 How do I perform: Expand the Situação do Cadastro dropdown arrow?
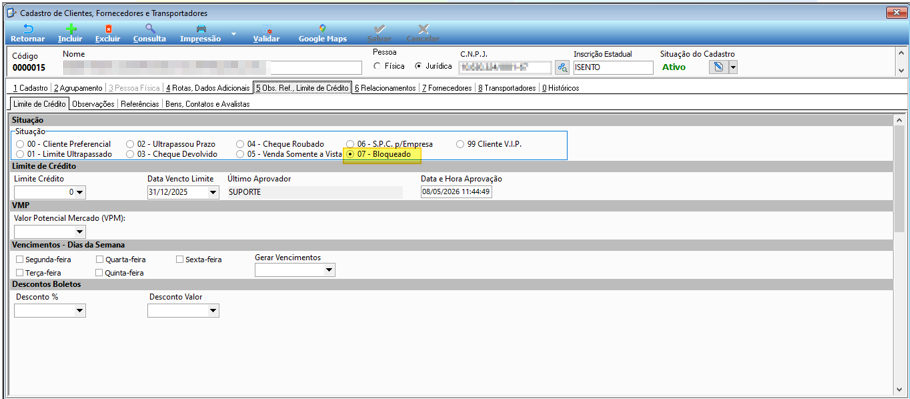tap(732, 67)
